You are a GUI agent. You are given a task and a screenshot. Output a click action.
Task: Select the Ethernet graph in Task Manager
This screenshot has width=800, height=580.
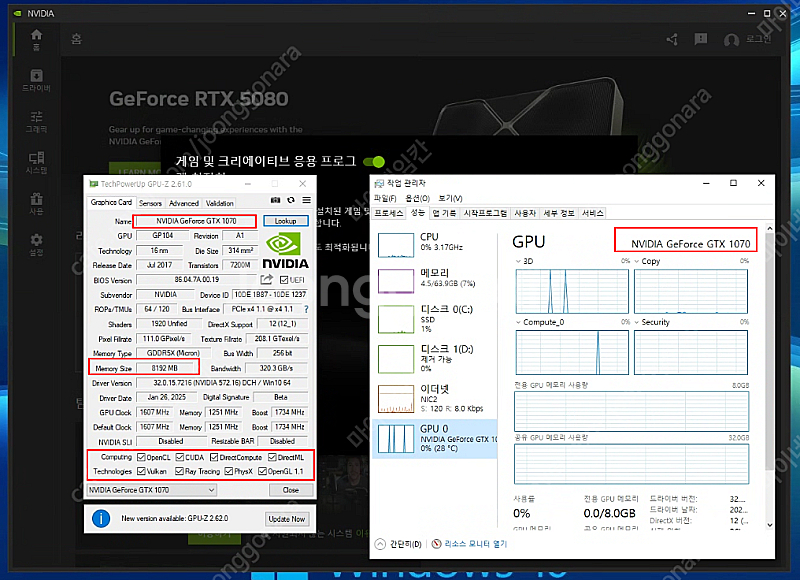point(395,398)
